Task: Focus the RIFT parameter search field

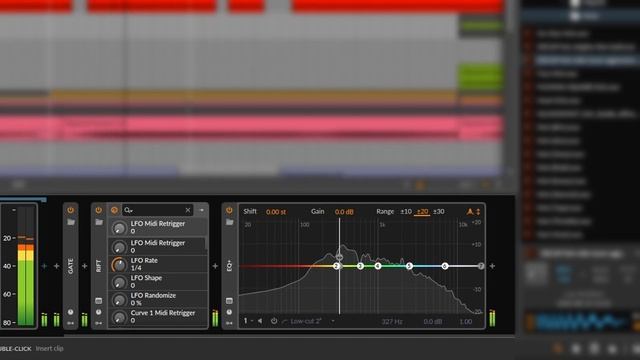Action: [x=157, y=210]
